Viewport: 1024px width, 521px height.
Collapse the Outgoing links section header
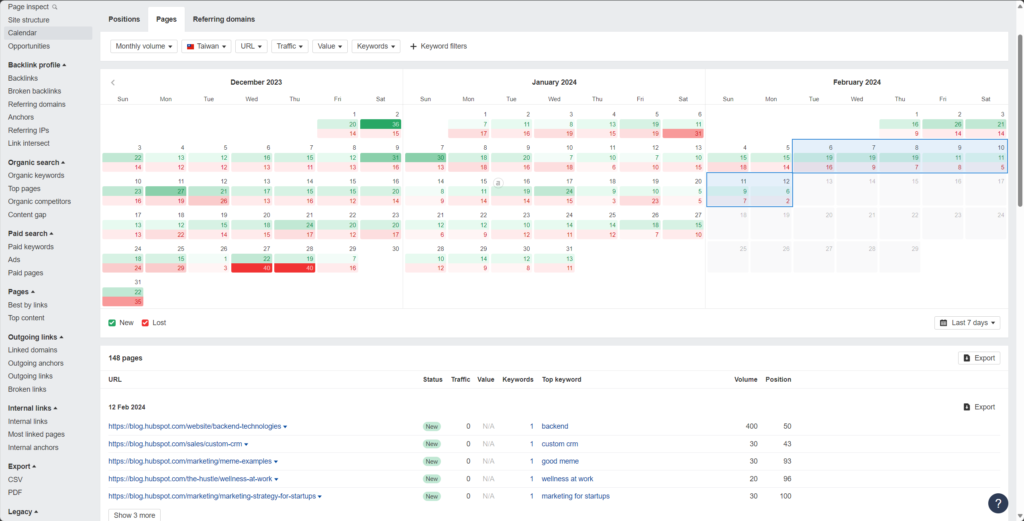(35, 338)
